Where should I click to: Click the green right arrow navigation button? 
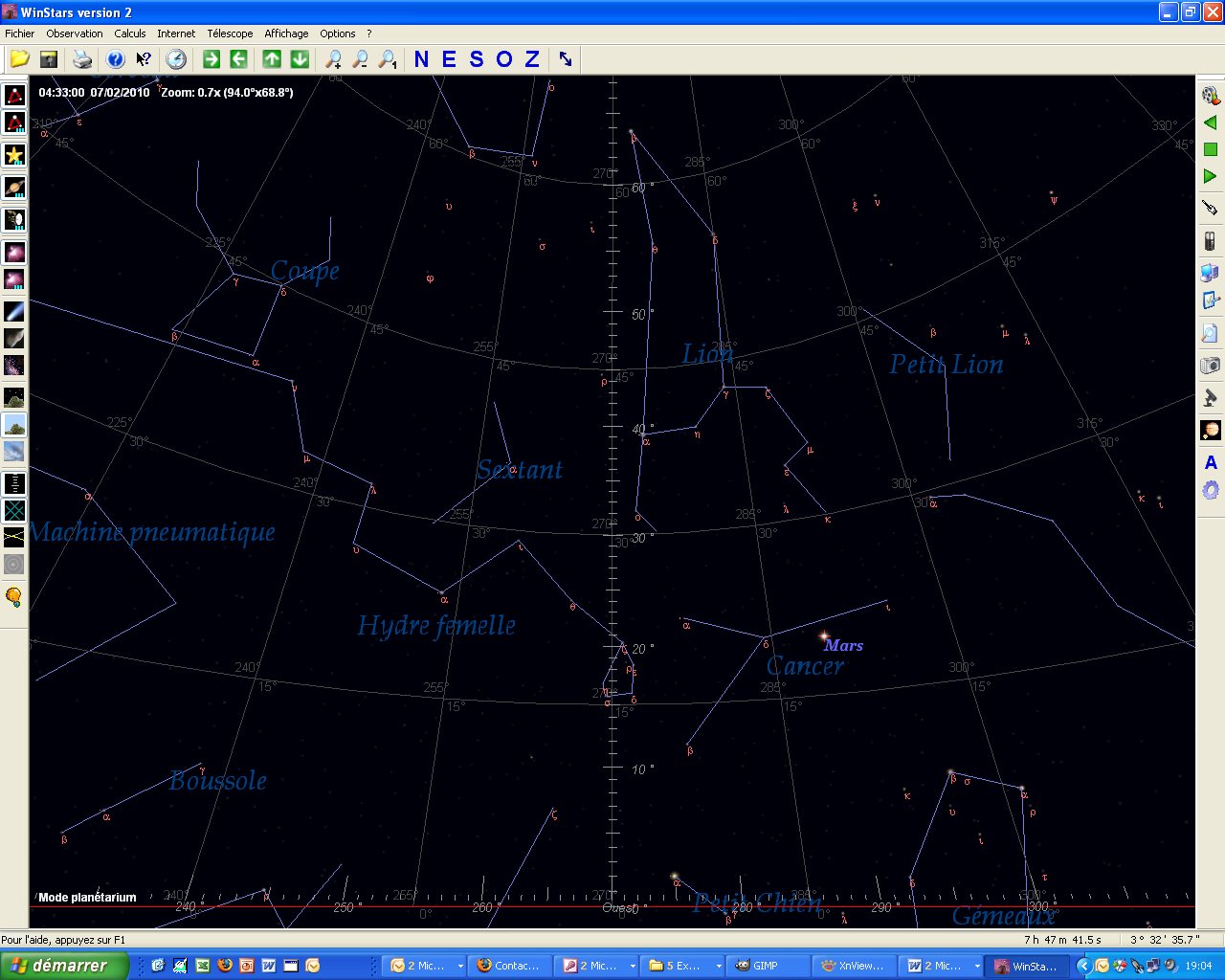tap(212, 59)
